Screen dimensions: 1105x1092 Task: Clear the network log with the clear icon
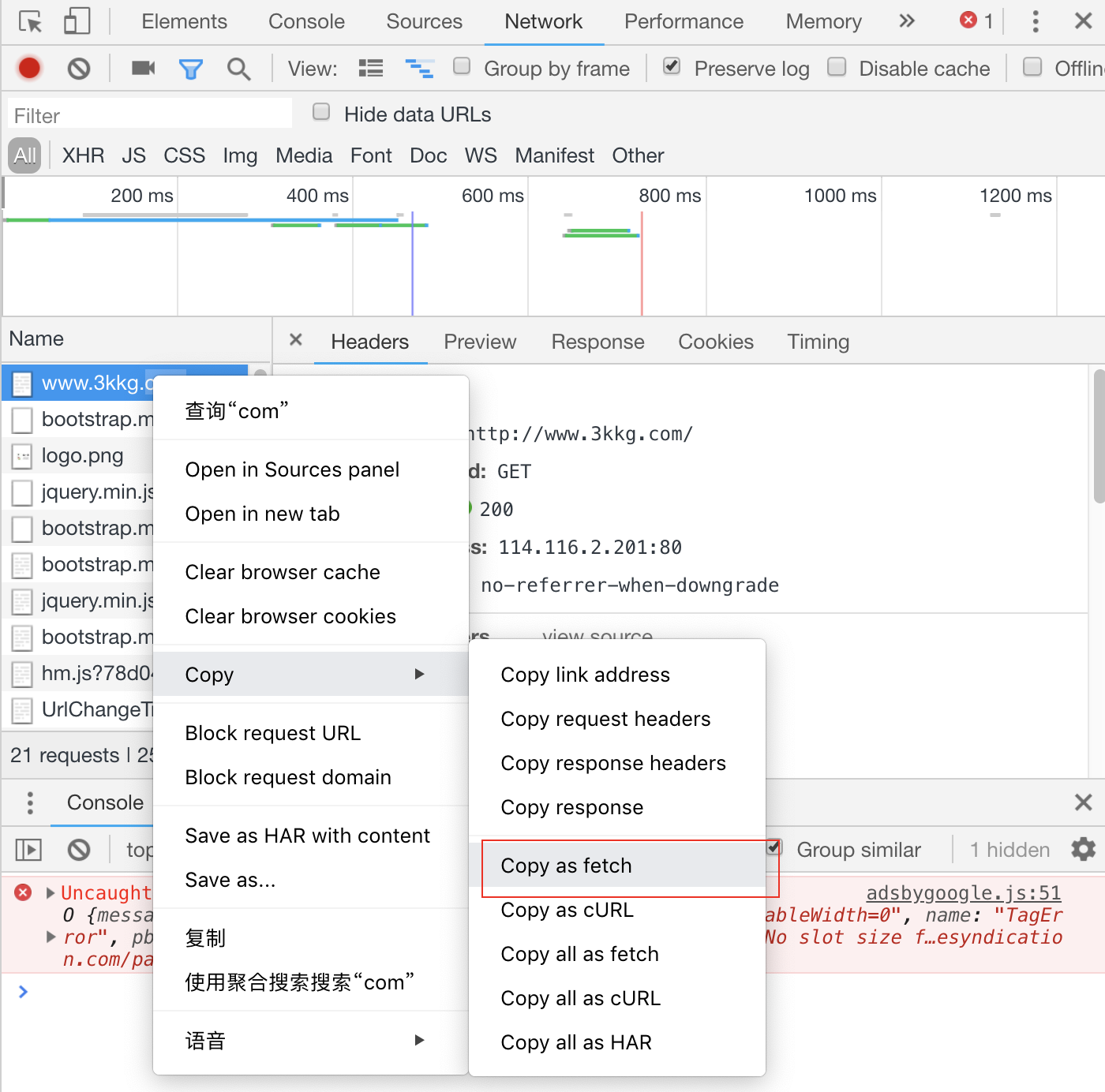[x=78, y=69]
